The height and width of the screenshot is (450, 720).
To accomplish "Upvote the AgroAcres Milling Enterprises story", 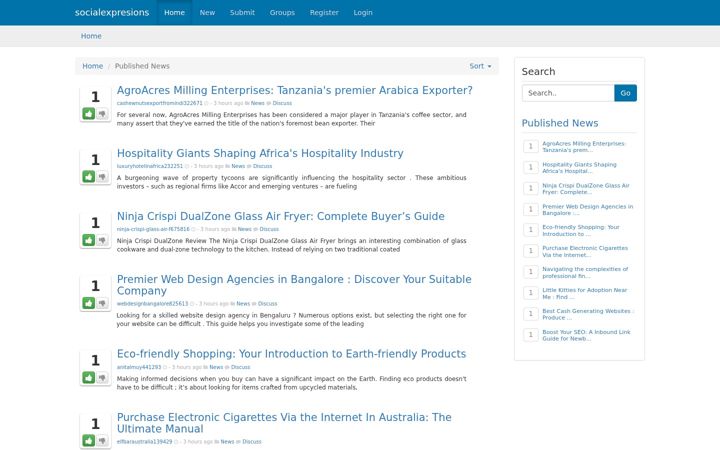I will tap(89, 113).
